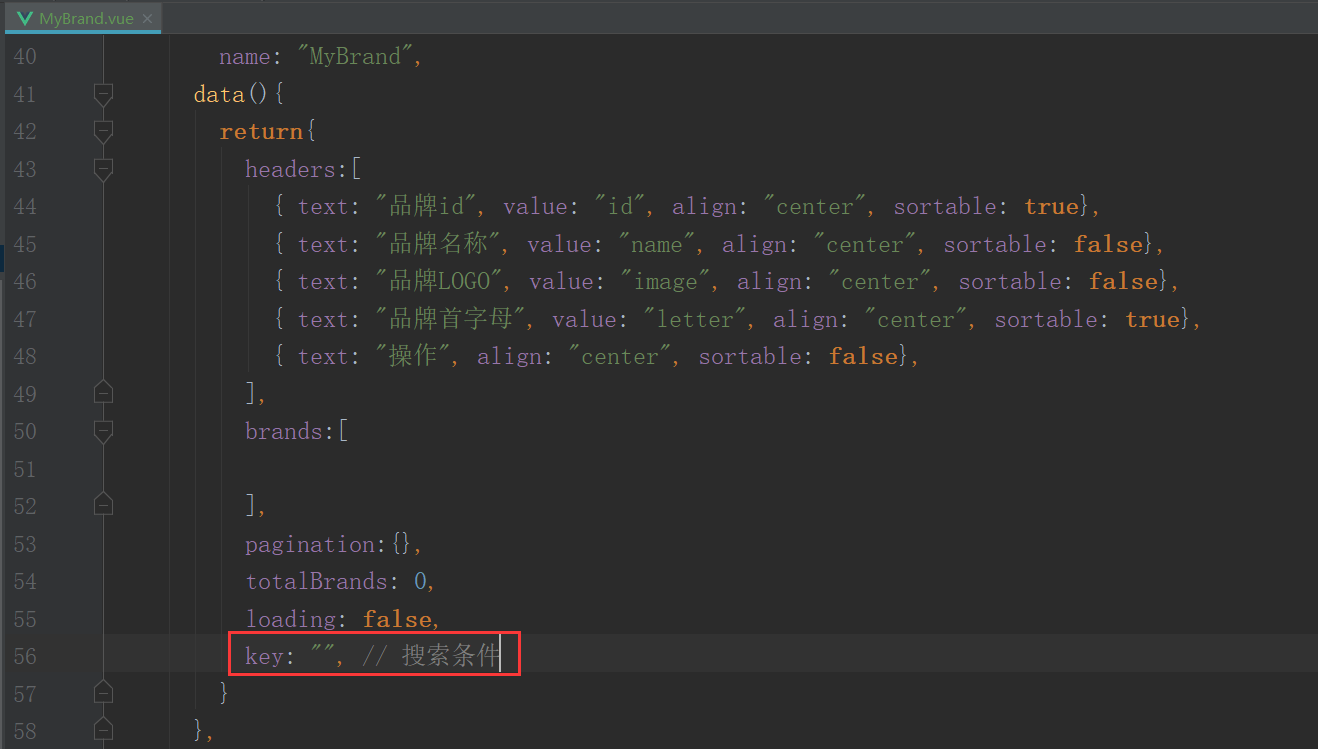
Task: Click line number 46 in the gutter
Action: pyautogui.click(x=25, y=282)
